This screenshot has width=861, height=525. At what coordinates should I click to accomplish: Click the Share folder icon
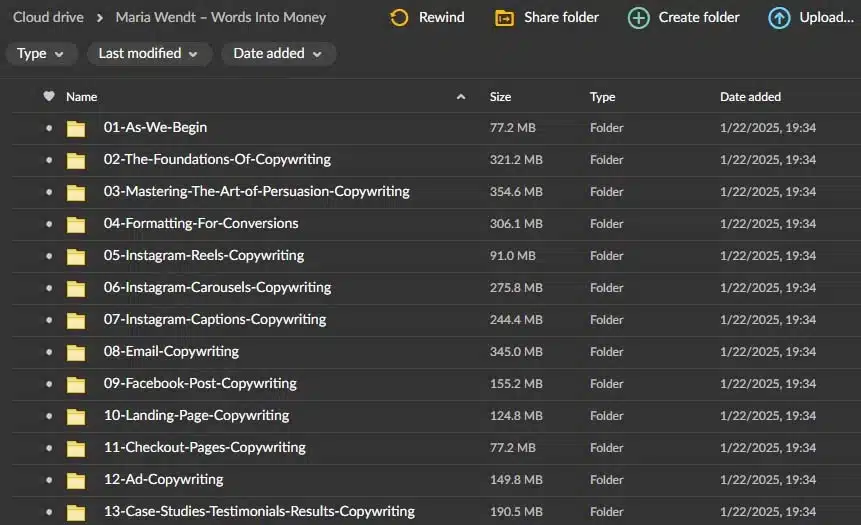504,18
